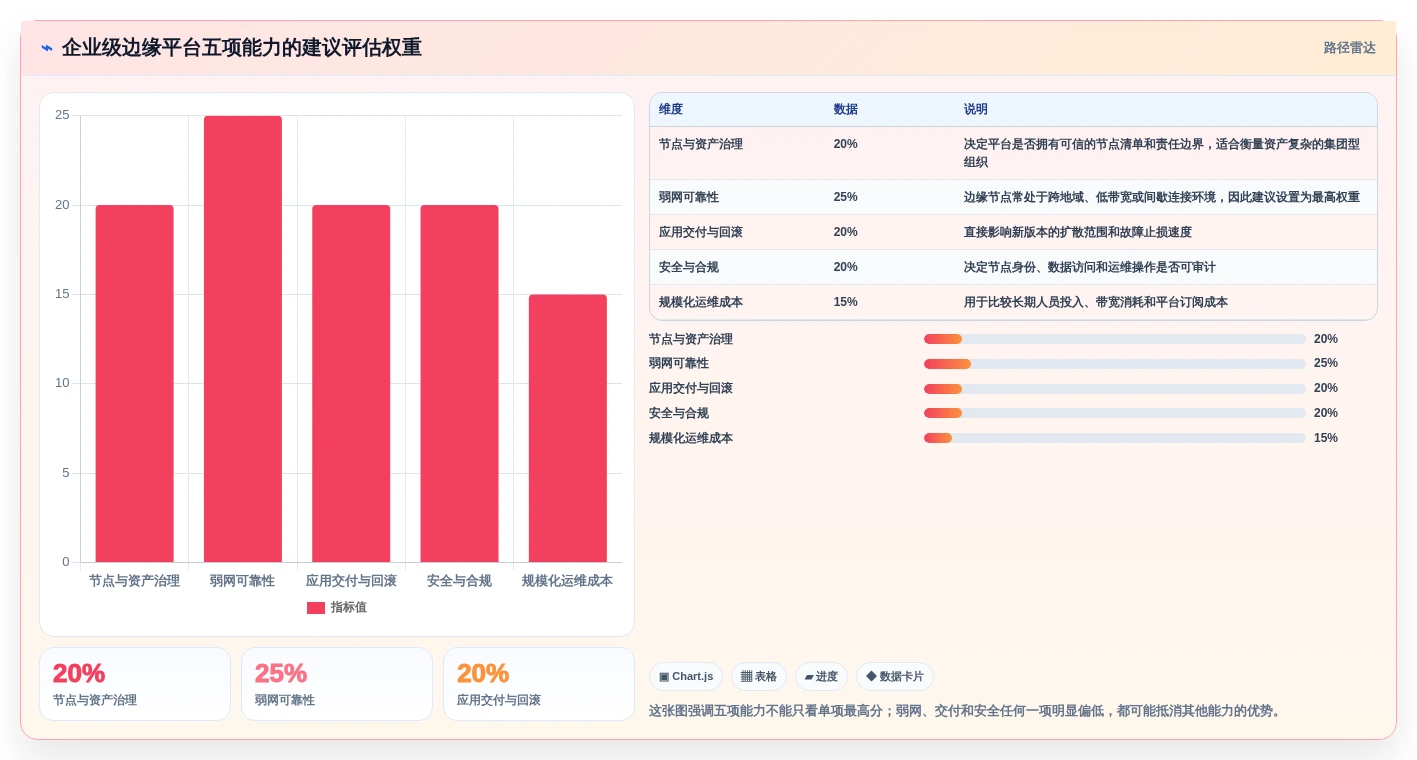1417x760 pixels.
Task: Click the lightning icon beside the title
Action: click(47, 48)
